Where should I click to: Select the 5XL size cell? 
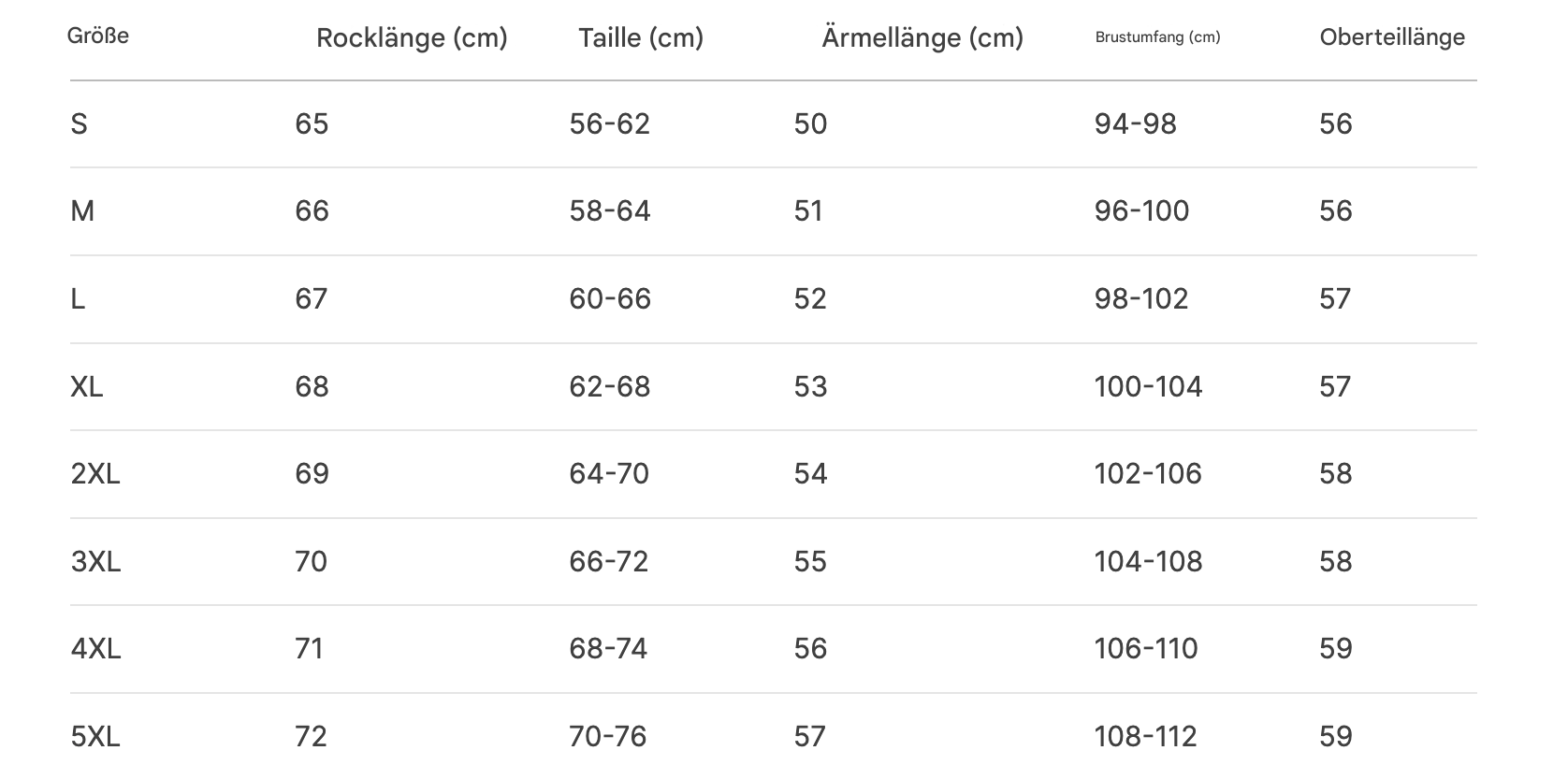click(x=95, y=737)
